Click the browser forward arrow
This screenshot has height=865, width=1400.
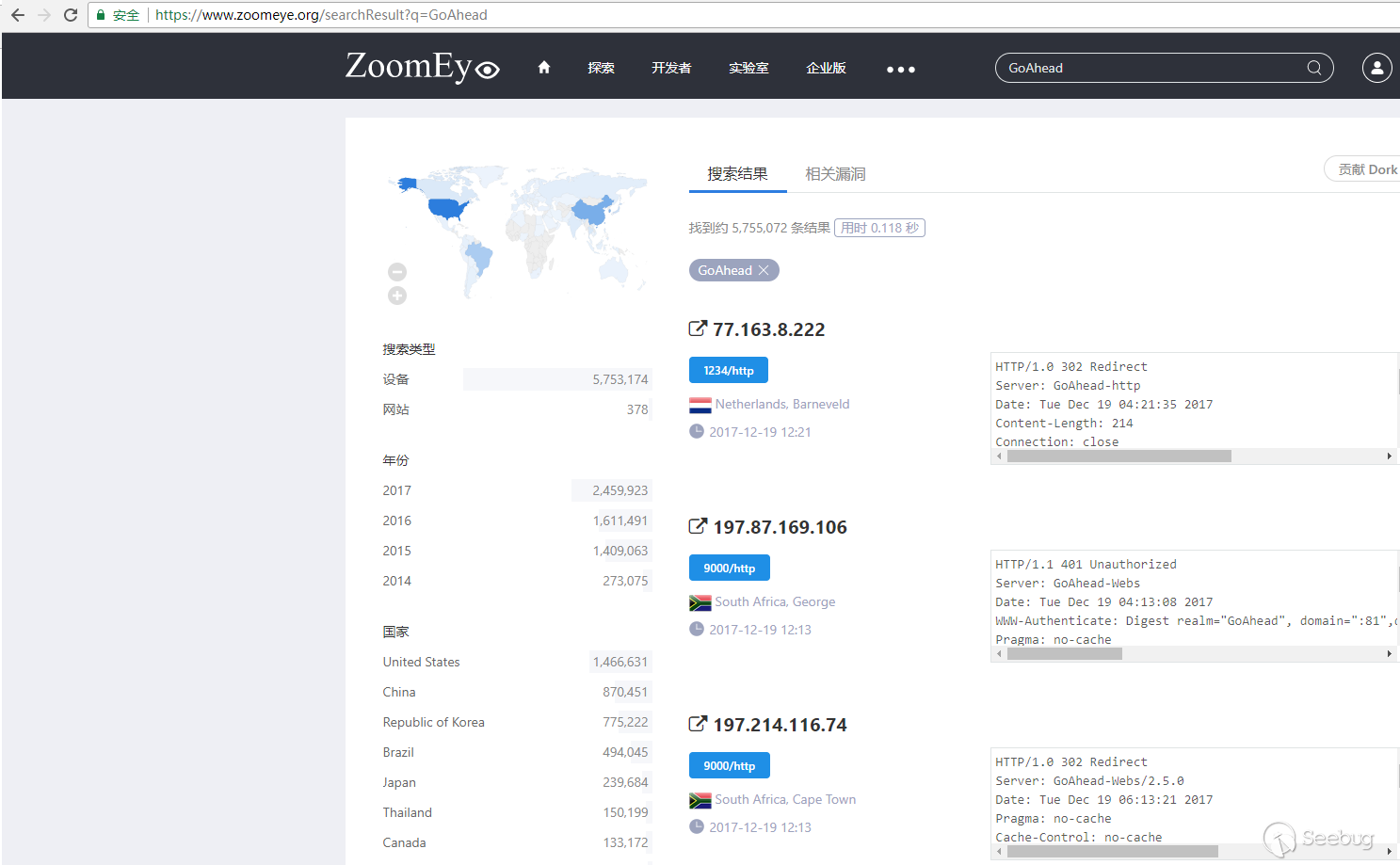click(x=44, y=15)
